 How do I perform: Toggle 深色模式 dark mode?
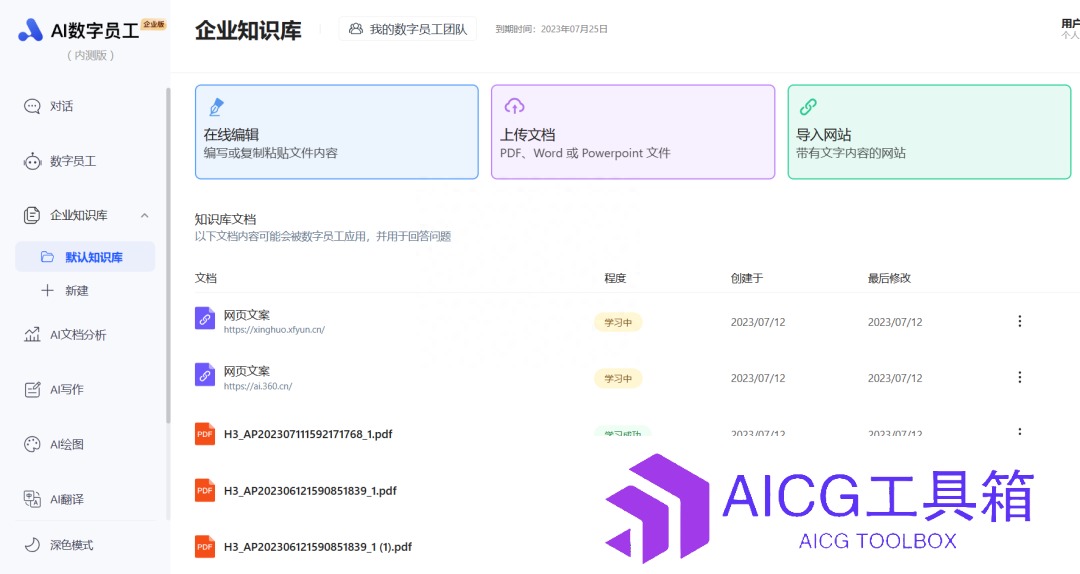pos(72,545)
